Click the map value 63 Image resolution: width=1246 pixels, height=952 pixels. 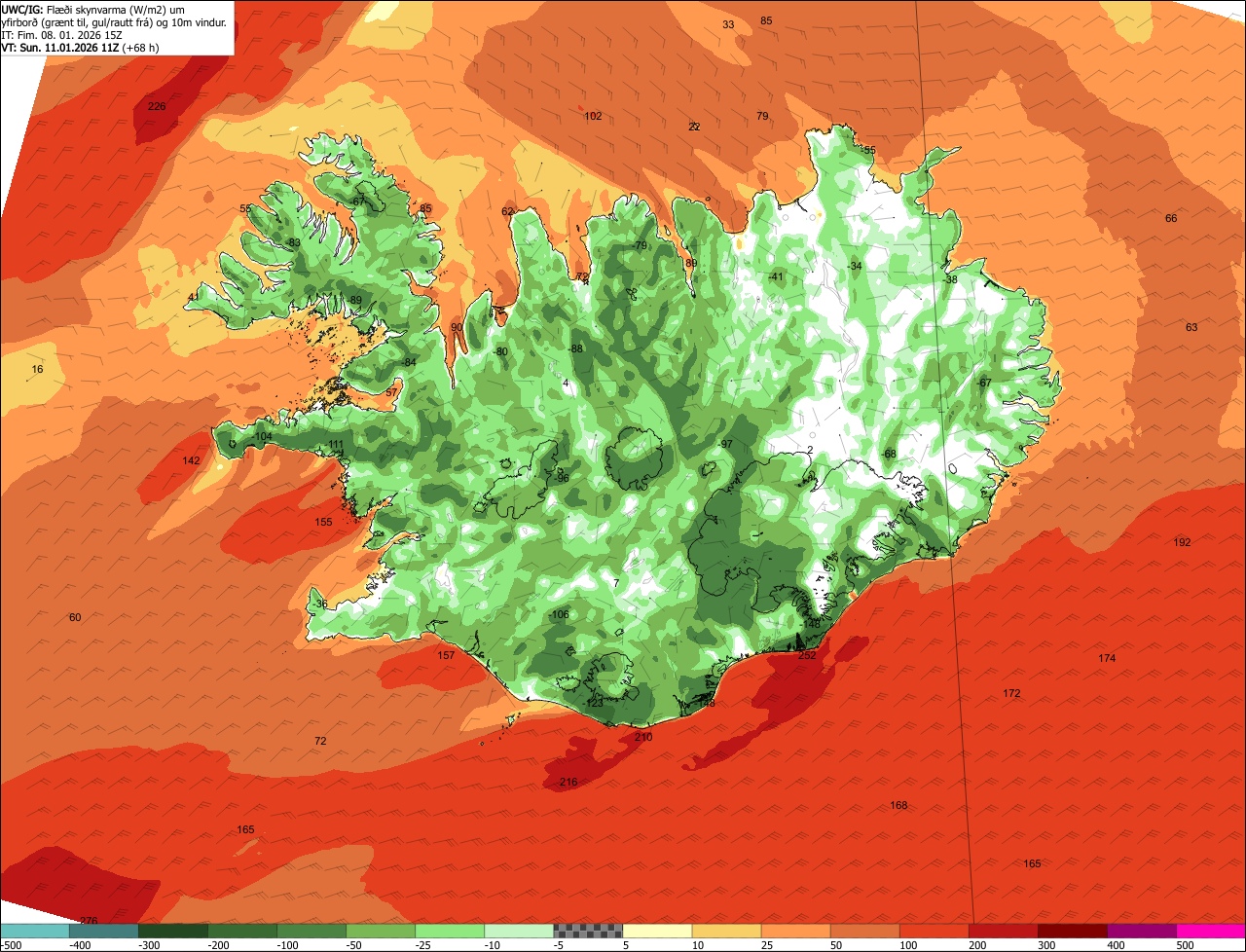(1191, 327)
